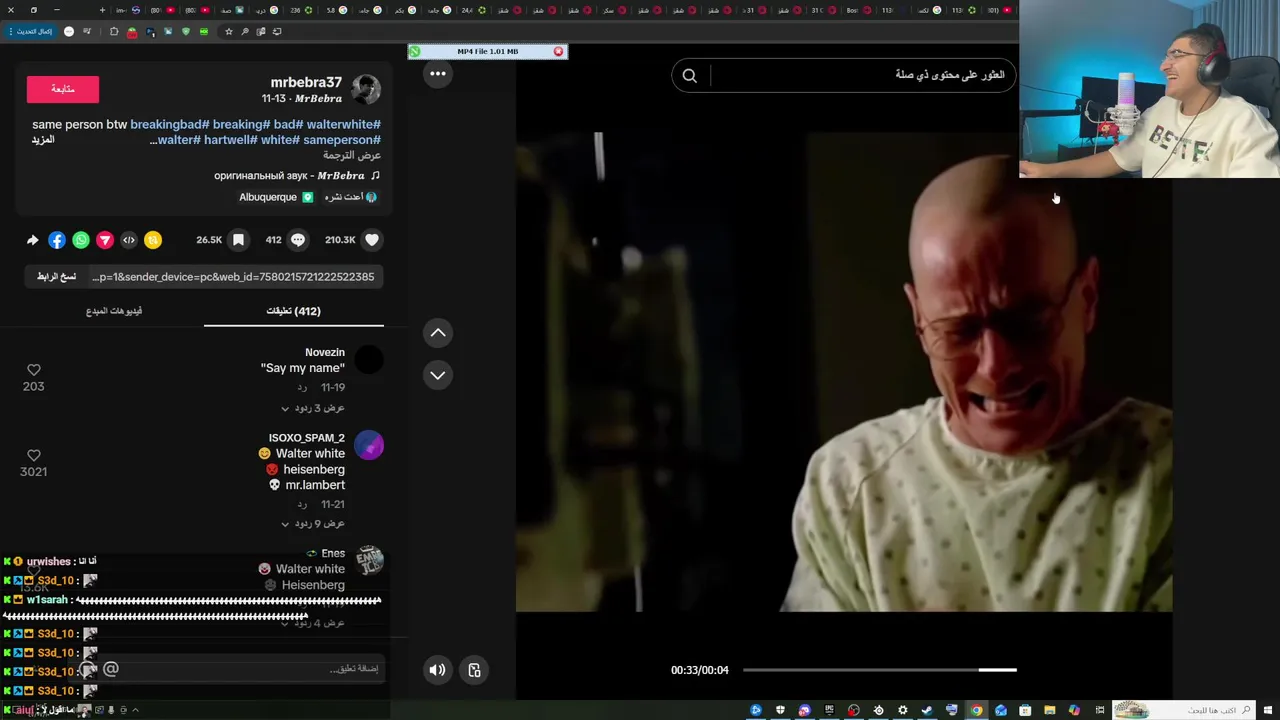1280x720 pixels.
Task: Expand 9 replies under ISOXO_SPAM_2's comment
Action: click(312, 523)
